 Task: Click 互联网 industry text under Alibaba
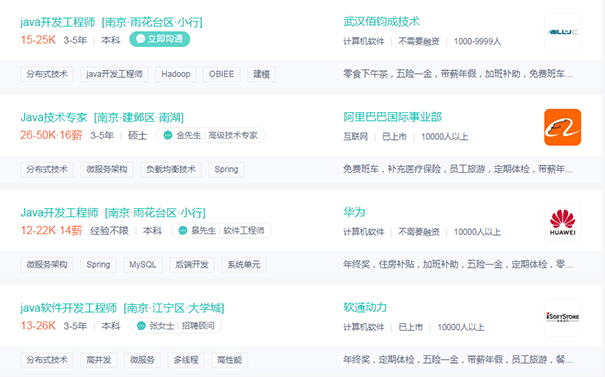pos(356,137)
